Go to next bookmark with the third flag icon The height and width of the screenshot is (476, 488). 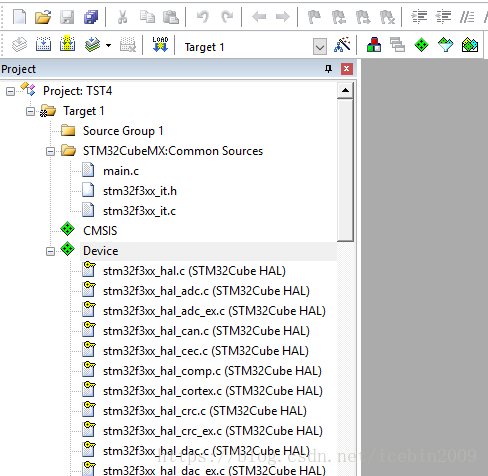(x=363, y=17)
